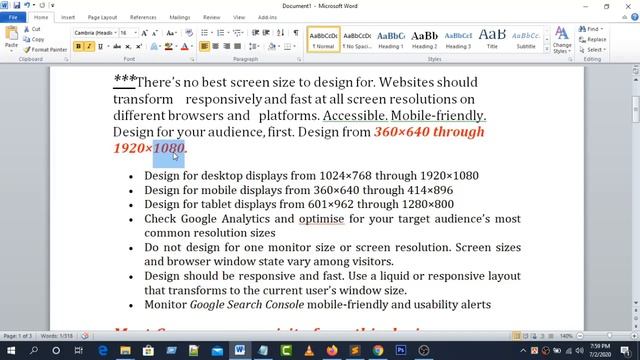Open Google Chrome from the taskbar
640x360 pixels.
378,350
